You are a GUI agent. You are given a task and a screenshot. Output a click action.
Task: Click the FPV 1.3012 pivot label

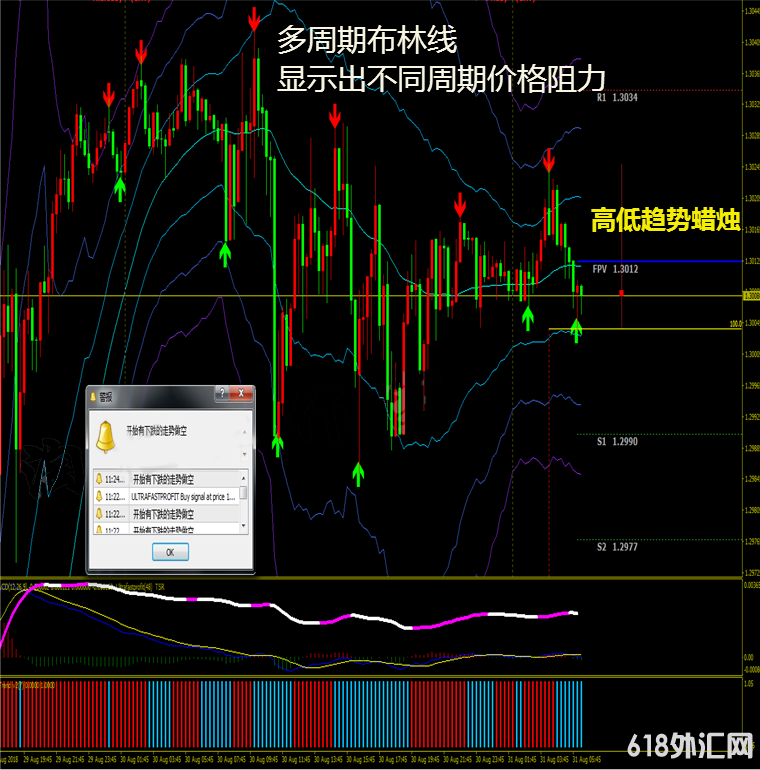click(615, 269)
